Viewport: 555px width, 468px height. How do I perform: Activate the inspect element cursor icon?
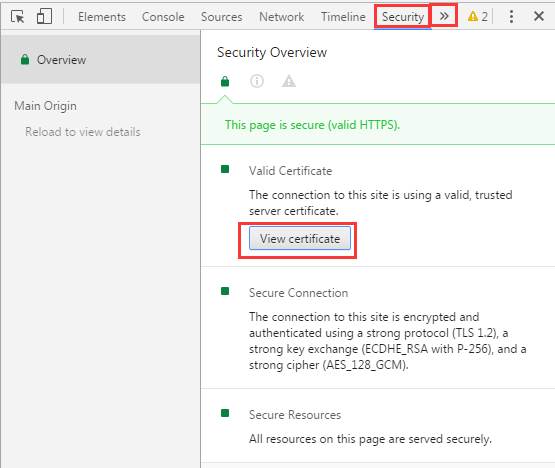pos(18,17)
